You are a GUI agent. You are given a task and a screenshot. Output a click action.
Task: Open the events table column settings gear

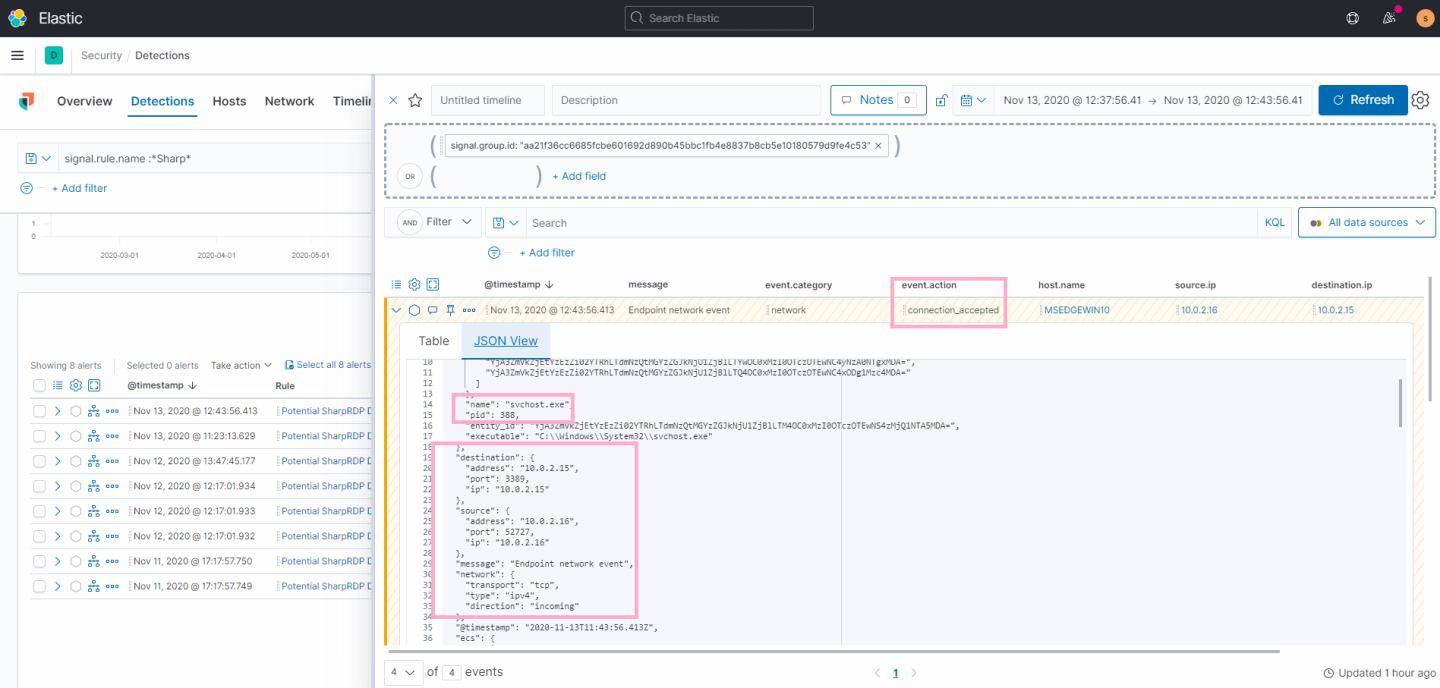tap(413, 284)
